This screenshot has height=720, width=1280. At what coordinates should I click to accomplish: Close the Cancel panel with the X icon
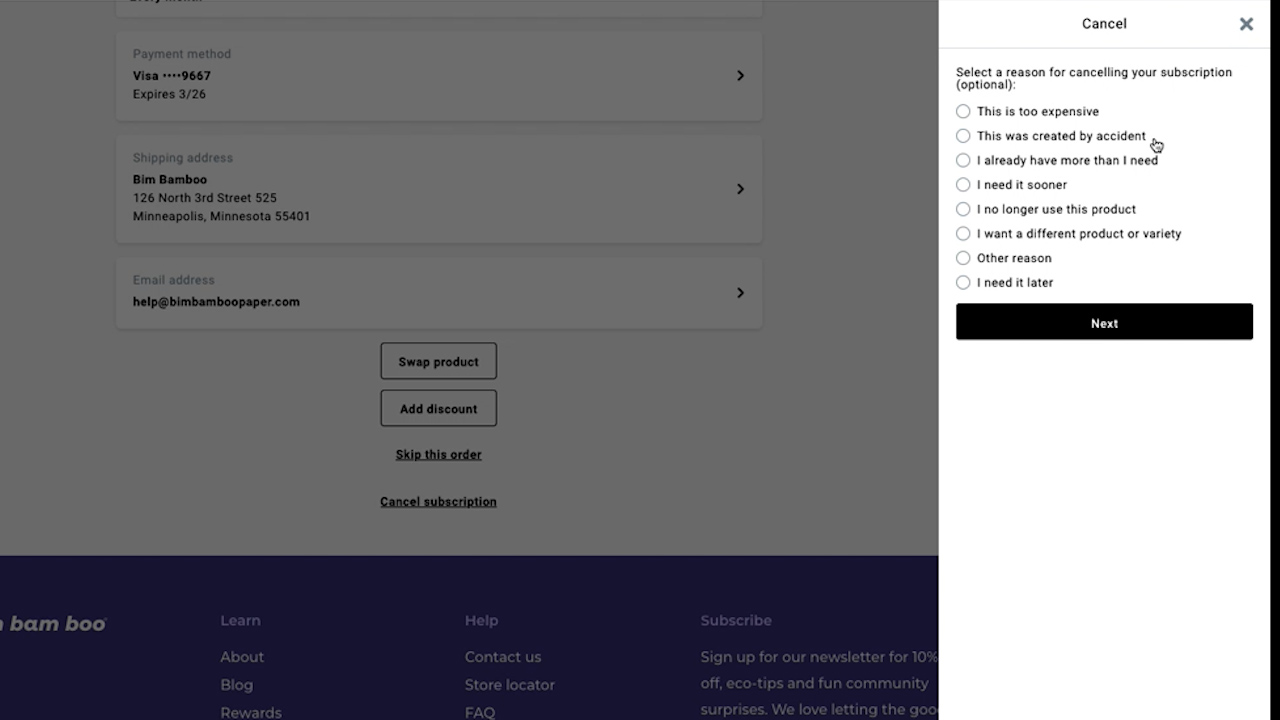[1246, 24]
